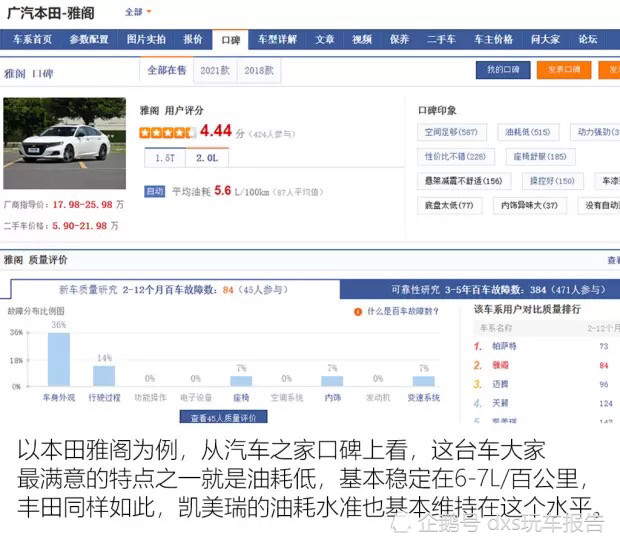Click 座椅舒服(185) impression tag
Viewport: 620px width, 544px height.
coord(540,157)
